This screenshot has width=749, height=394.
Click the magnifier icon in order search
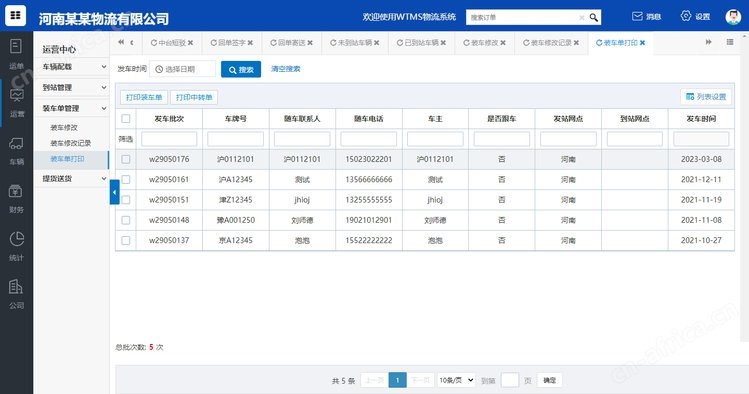[x=593, y=17]
